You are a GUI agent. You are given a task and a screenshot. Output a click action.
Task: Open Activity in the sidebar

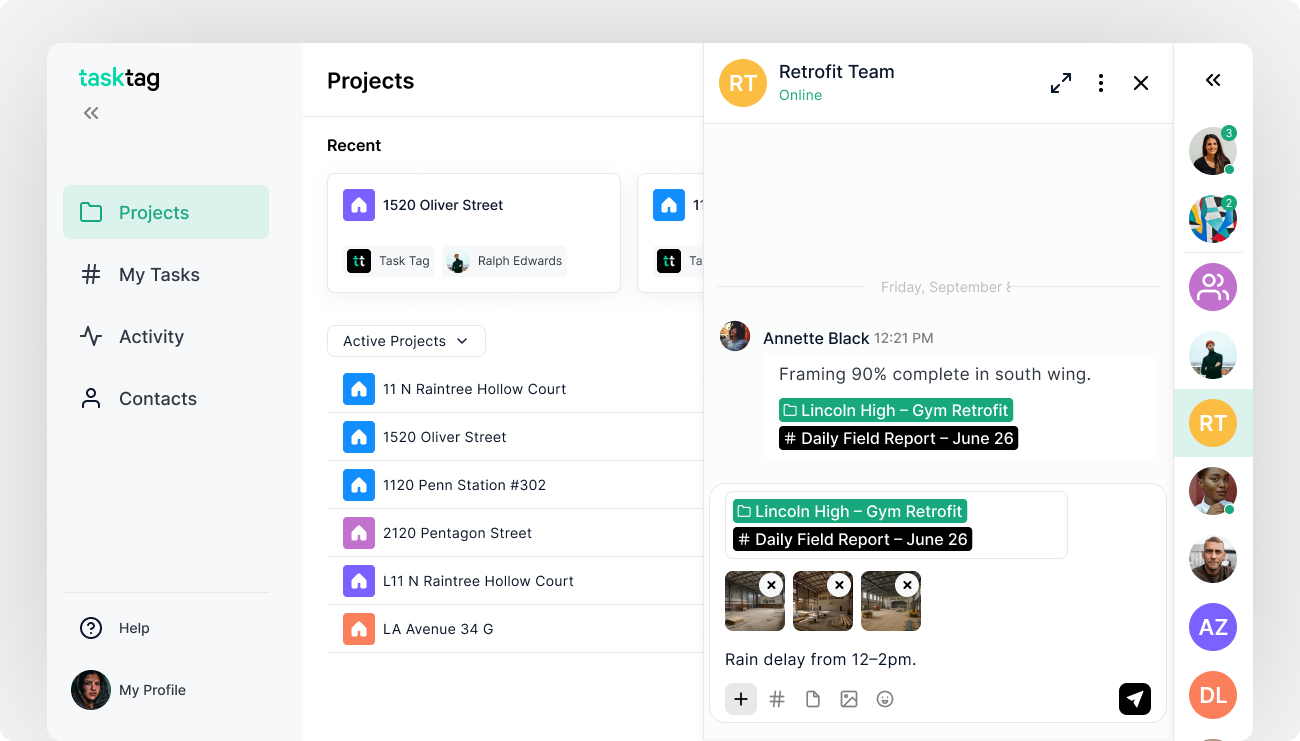pyautogui.click(x=151, y=337)
